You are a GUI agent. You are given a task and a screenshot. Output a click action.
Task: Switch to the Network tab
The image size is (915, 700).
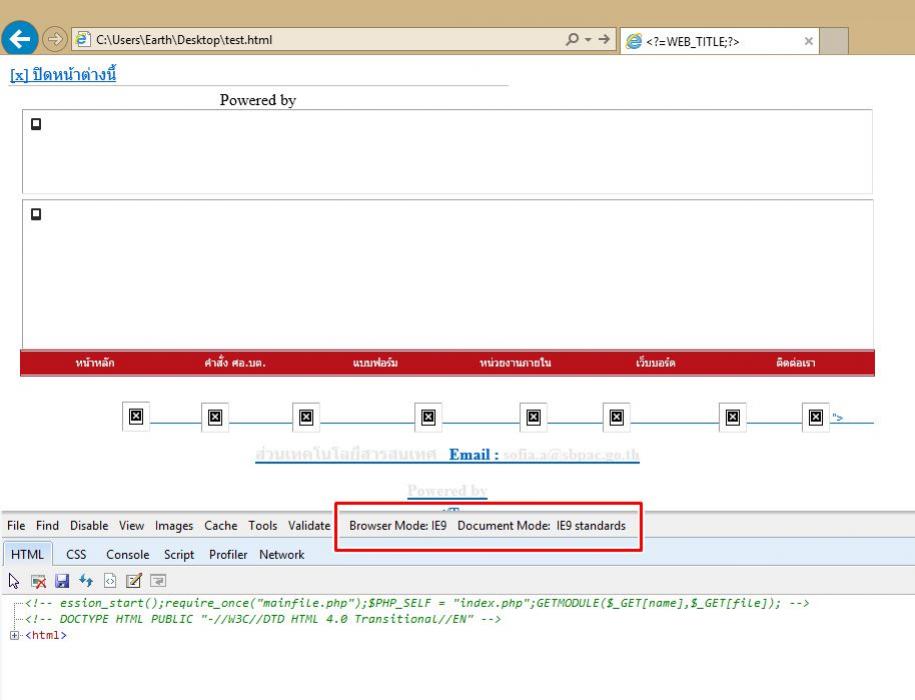[x=282, y=554]
